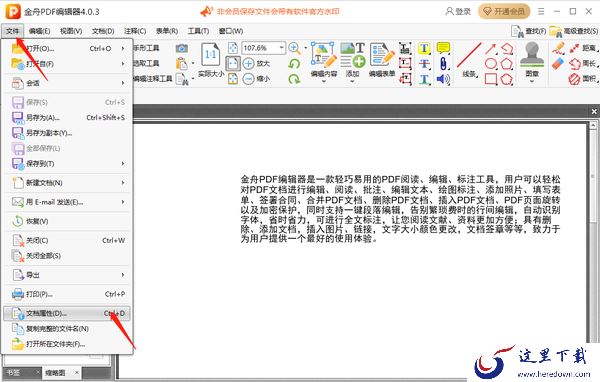Expand the E-mail 发送 submenu arrow
600x382 pixels.
tap(123, 202)
